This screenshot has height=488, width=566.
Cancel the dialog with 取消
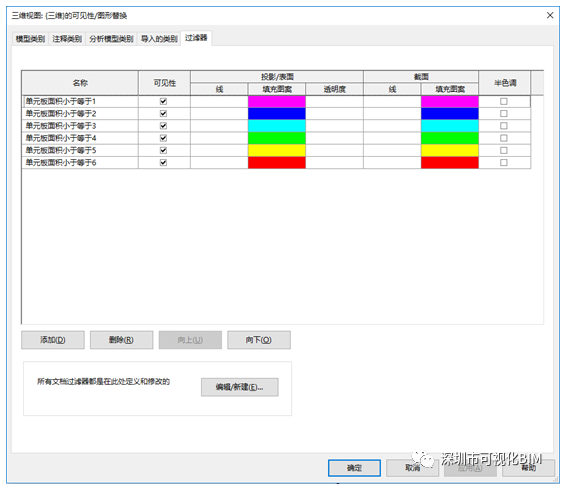point(412,468)
